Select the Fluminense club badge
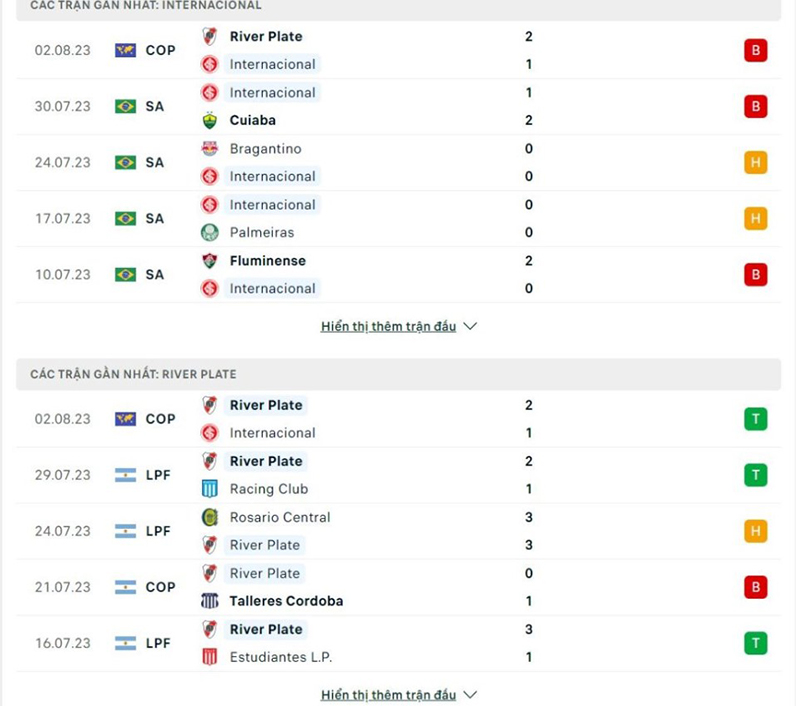Image resolution: width=800 pixels, height=706 pixels. (x=209, y=260)
